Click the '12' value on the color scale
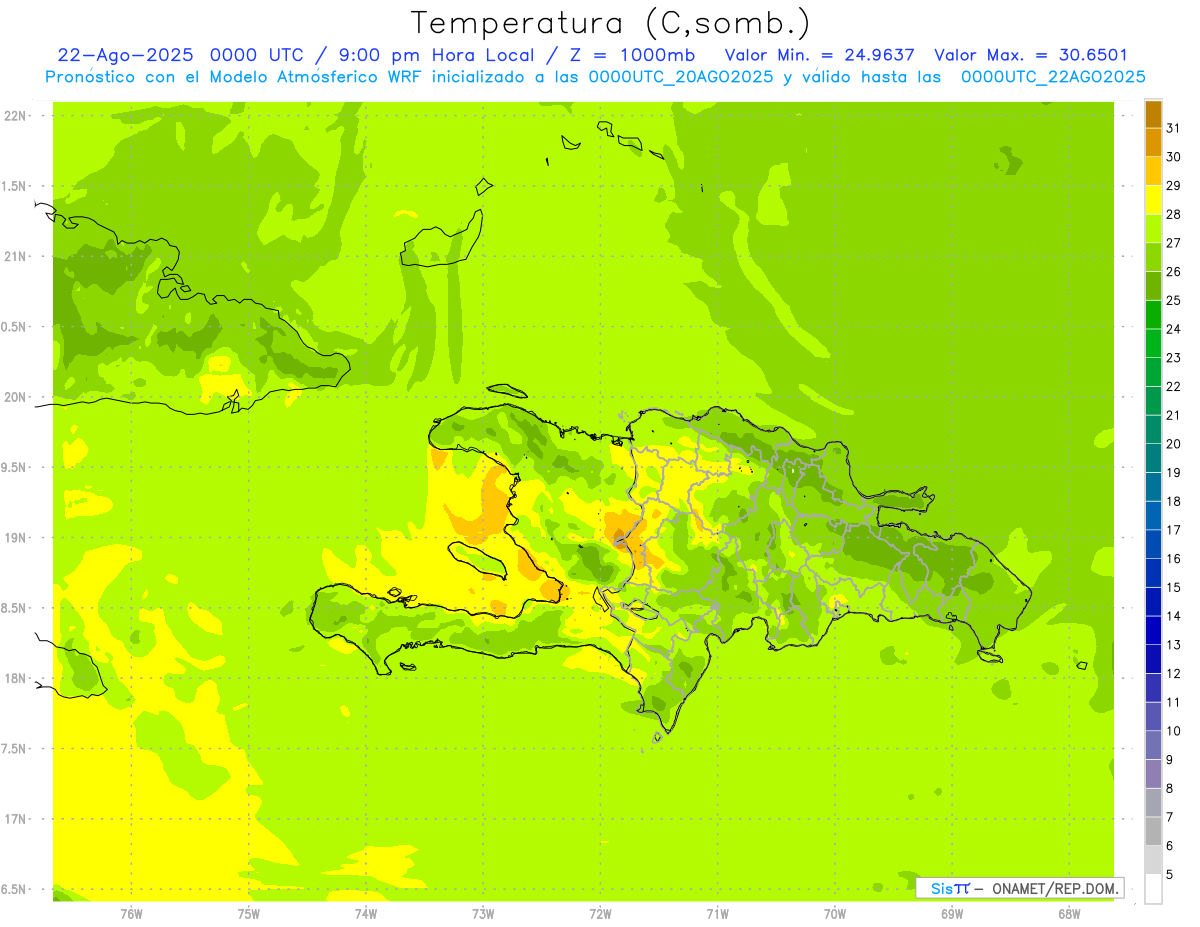This screenshot has width=1200, height=927. (x=1174, y=673)
